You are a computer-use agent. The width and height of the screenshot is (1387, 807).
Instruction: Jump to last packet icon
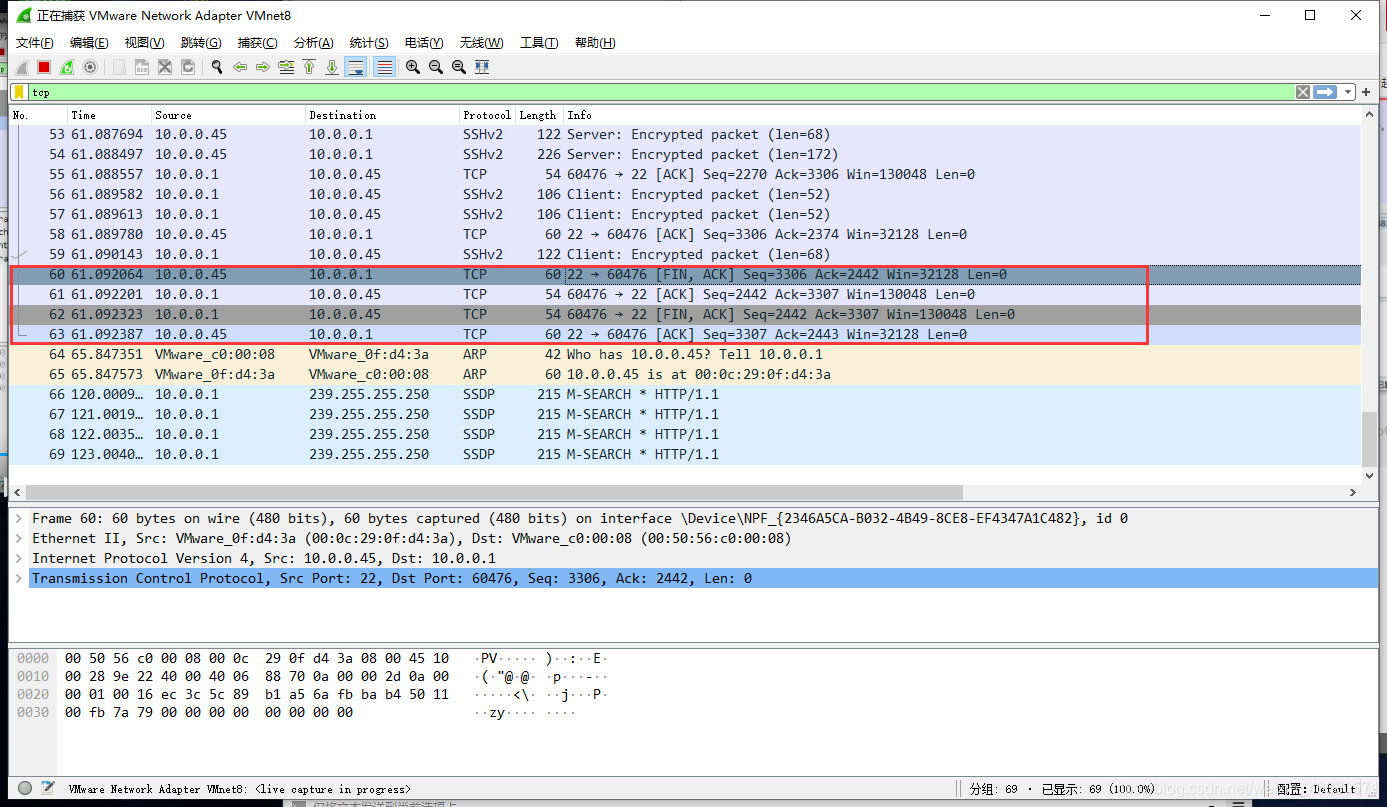coord(332,67)
